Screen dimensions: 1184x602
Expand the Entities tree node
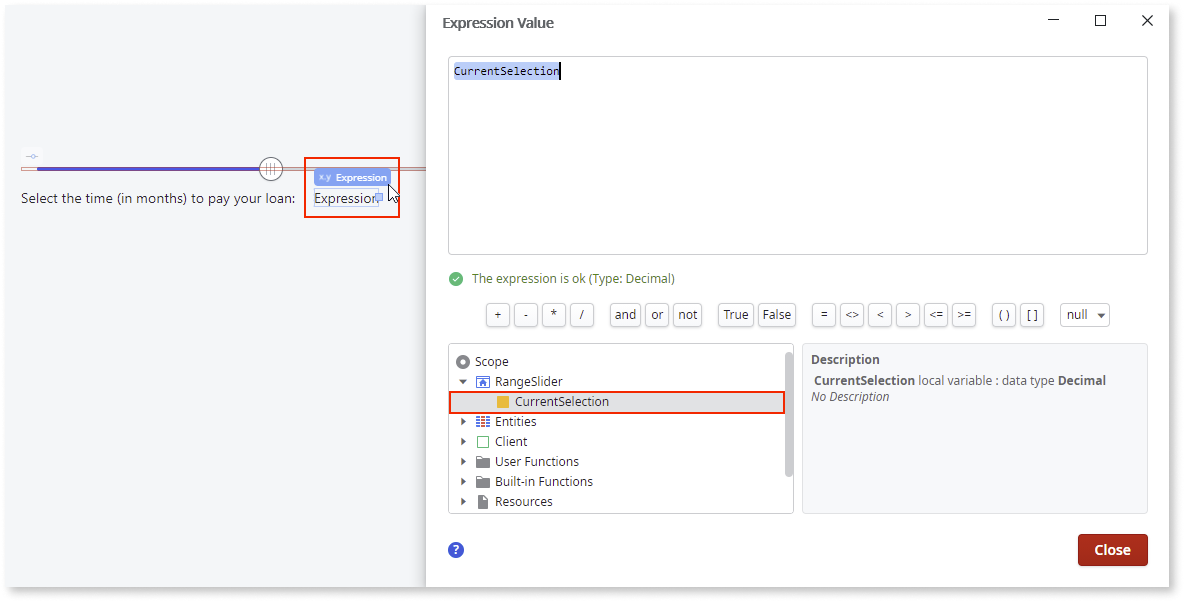coord(462,421)
